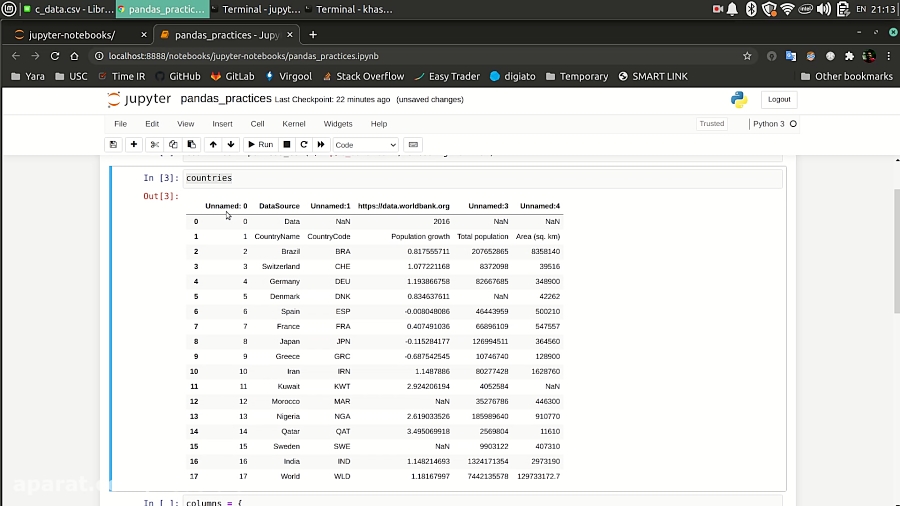
Task: Bookmark this page with star icon
Action: [747, 56]
